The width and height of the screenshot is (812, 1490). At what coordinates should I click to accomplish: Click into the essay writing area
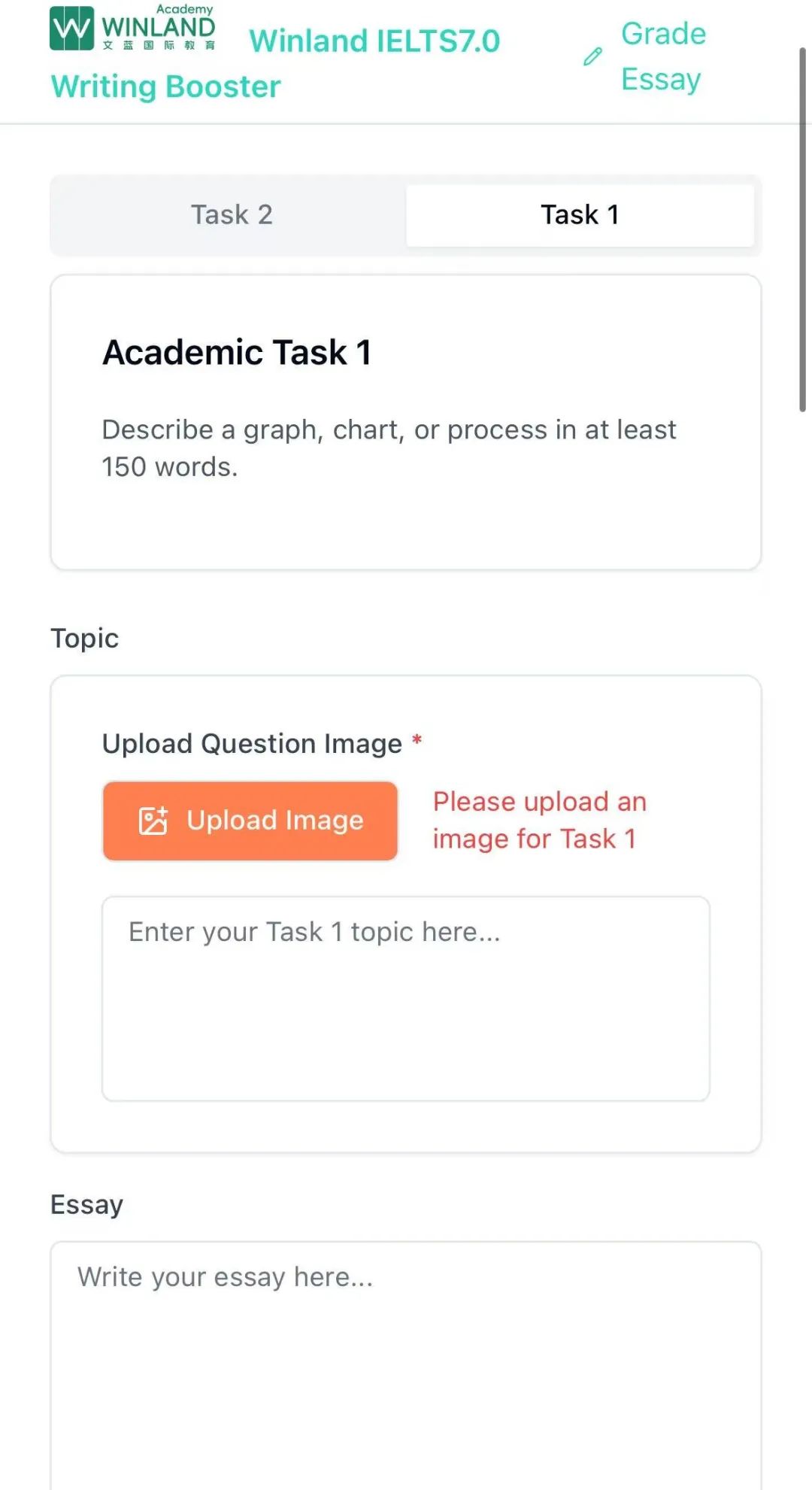click(406, 1365)
